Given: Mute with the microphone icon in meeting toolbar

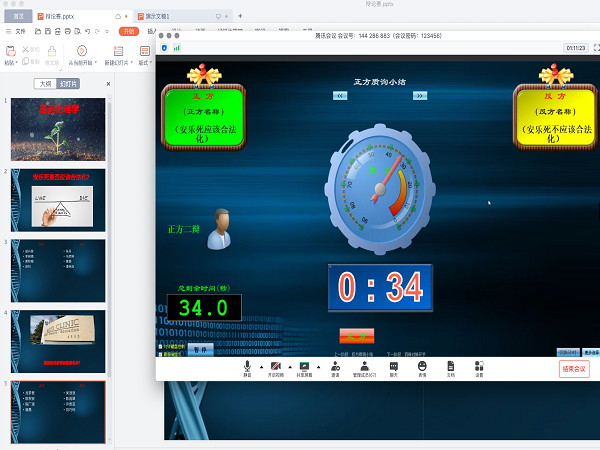Looking at the screenshot, I should point(247,368).
